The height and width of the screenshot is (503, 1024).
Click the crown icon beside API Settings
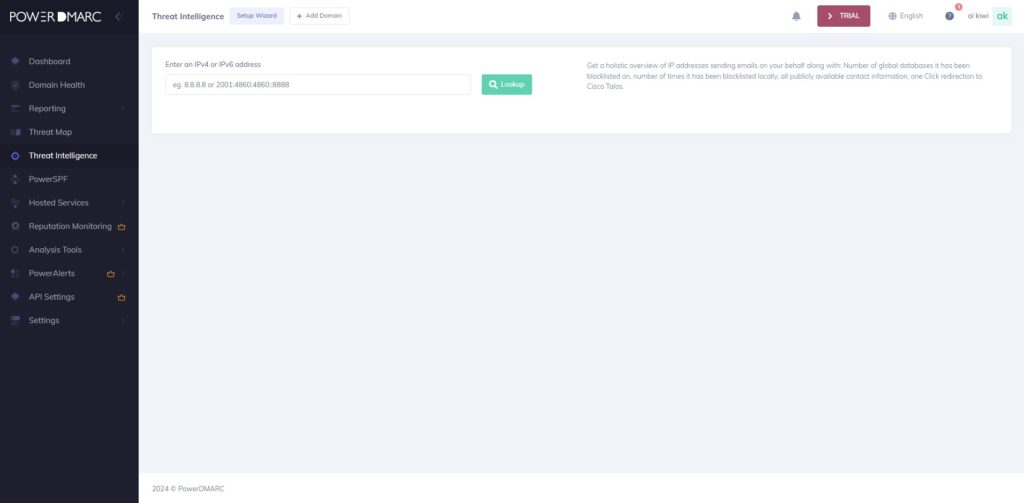121,297
